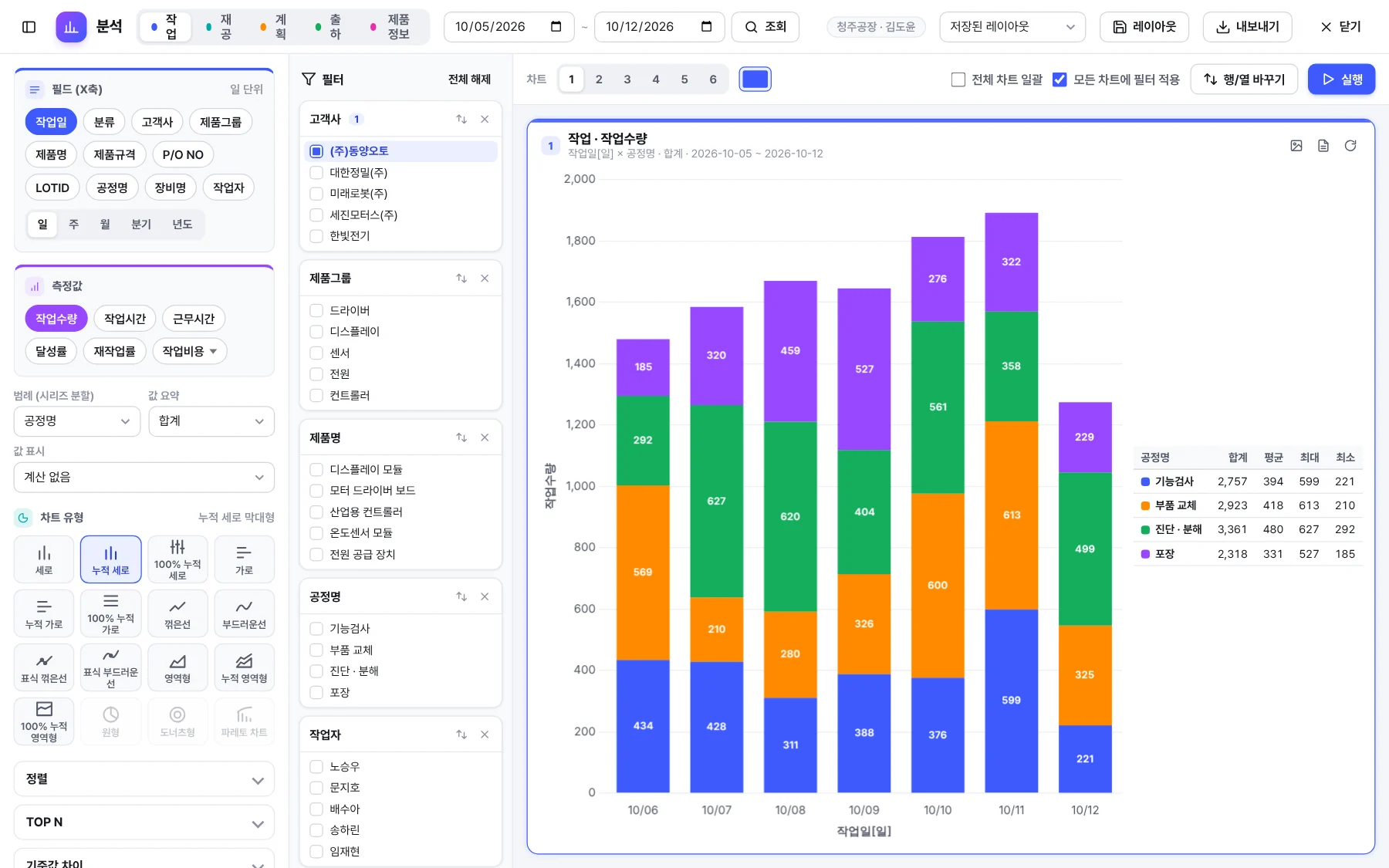Click the 내보내기 export button
The width and height of the screenshot is (1389, 868).
click(x=1247, y=27)
